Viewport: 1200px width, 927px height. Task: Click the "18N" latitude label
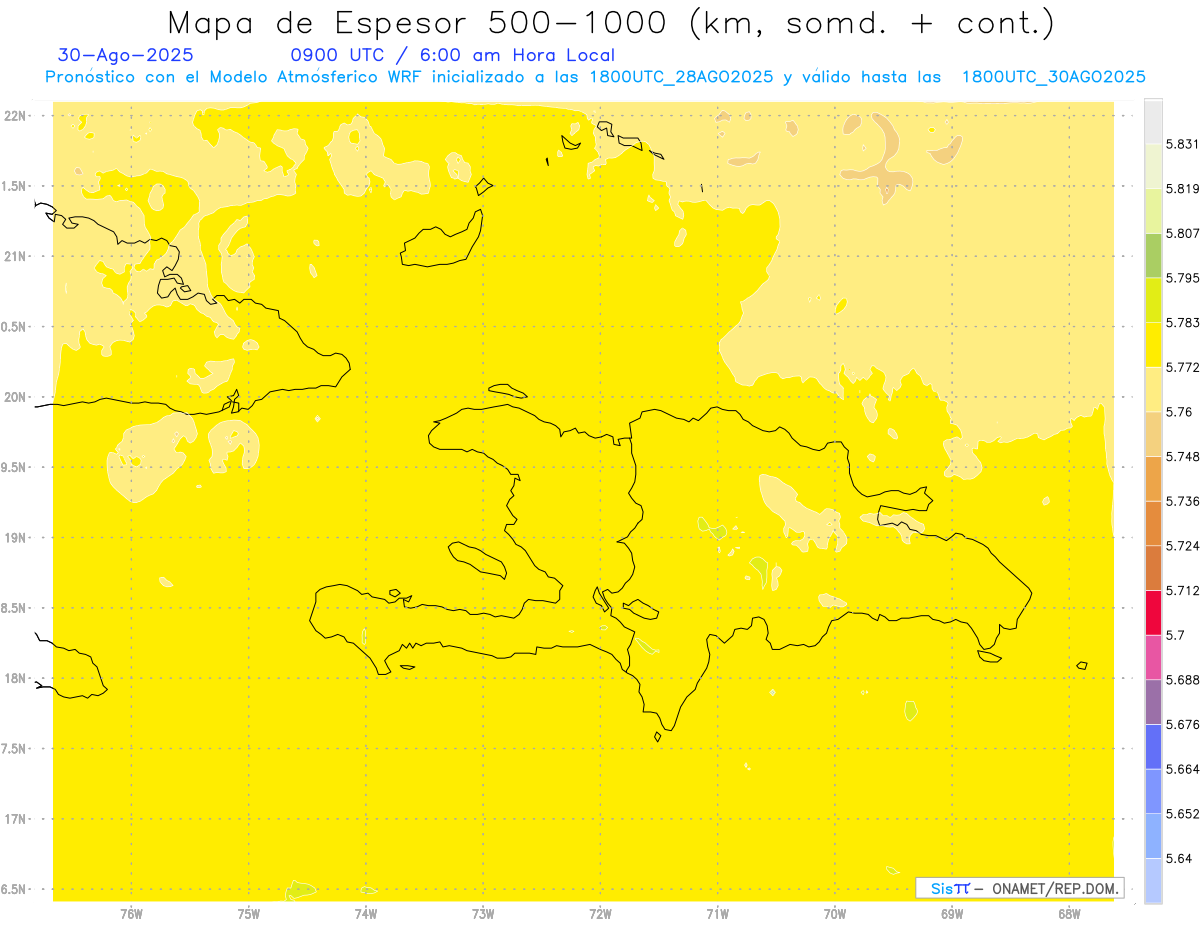(x=14, y=678)
